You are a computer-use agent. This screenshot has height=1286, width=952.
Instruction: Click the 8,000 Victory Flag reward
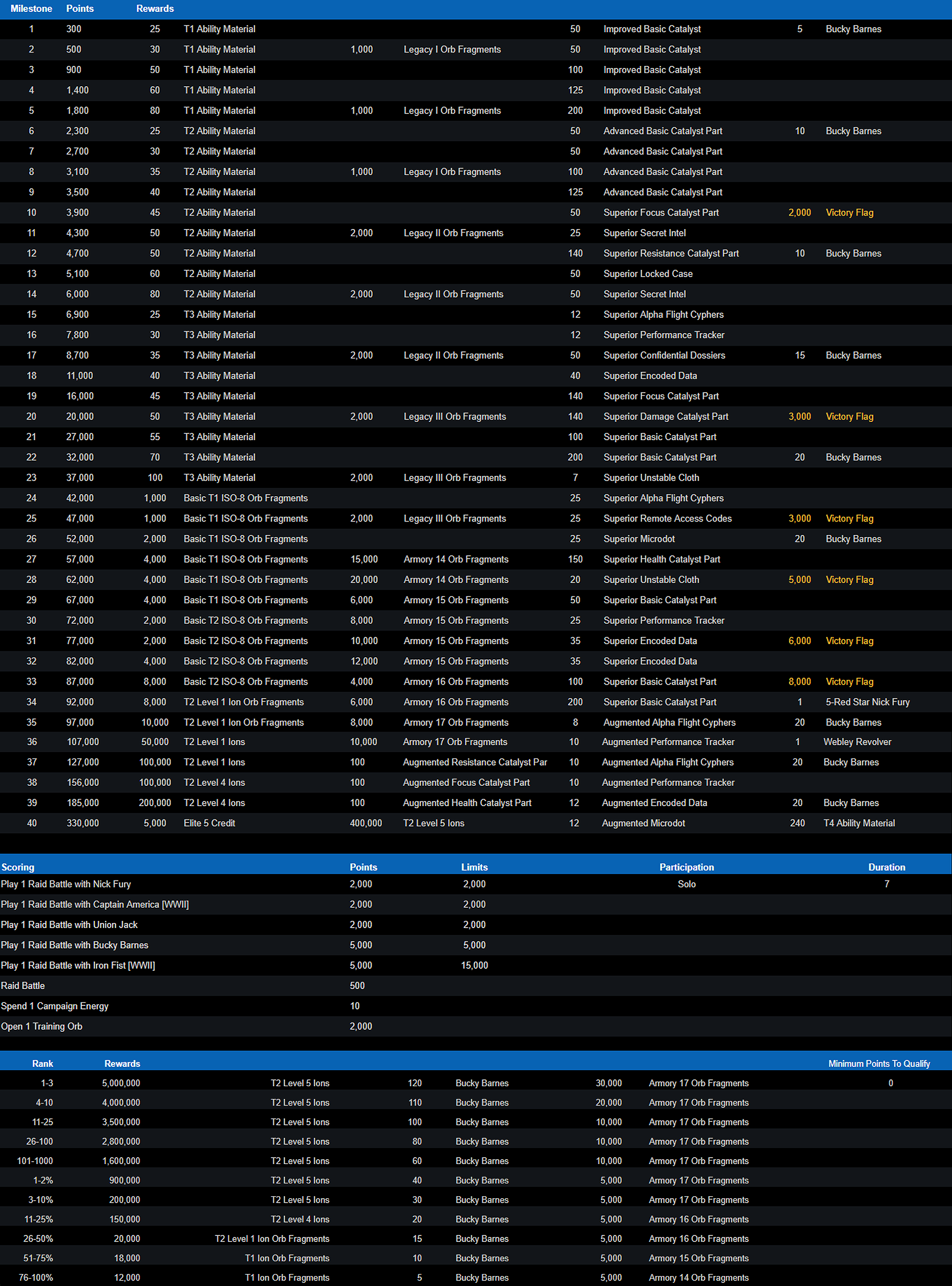pos(849,682)
